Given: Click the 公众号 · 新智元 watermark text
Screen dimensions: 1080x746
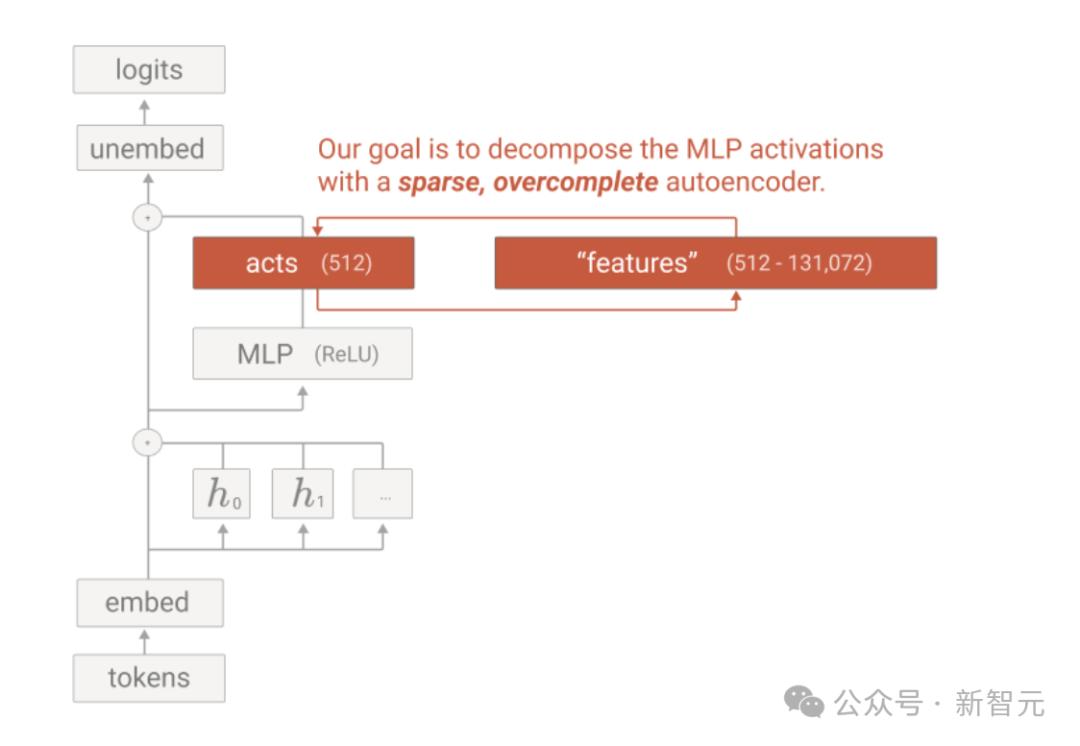Looking at the screenshot, I should pos(939,703).
